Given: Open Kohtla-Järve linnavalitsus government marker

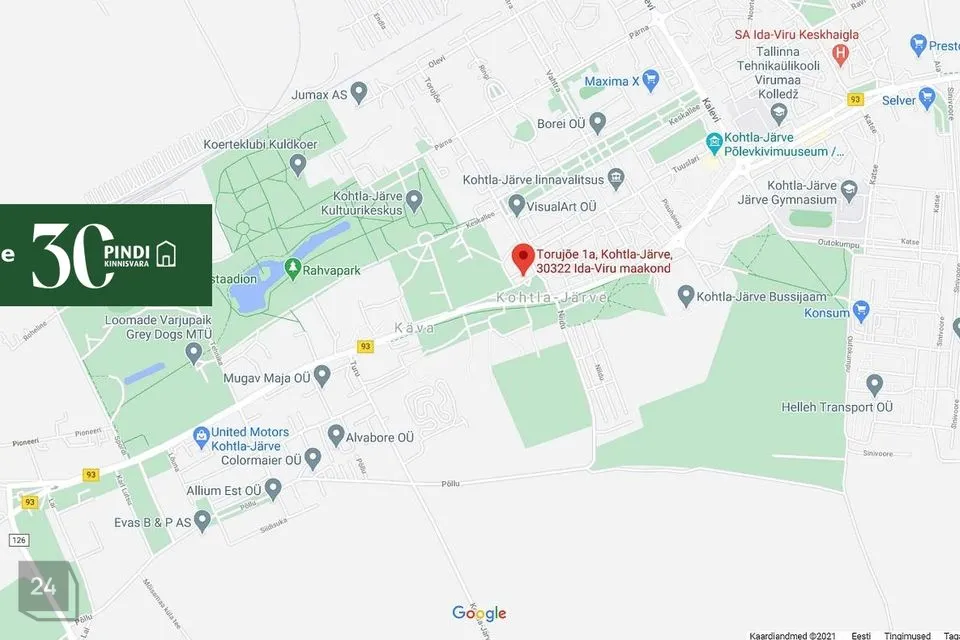Looking at the screenshot, I should tap(617, 179).
